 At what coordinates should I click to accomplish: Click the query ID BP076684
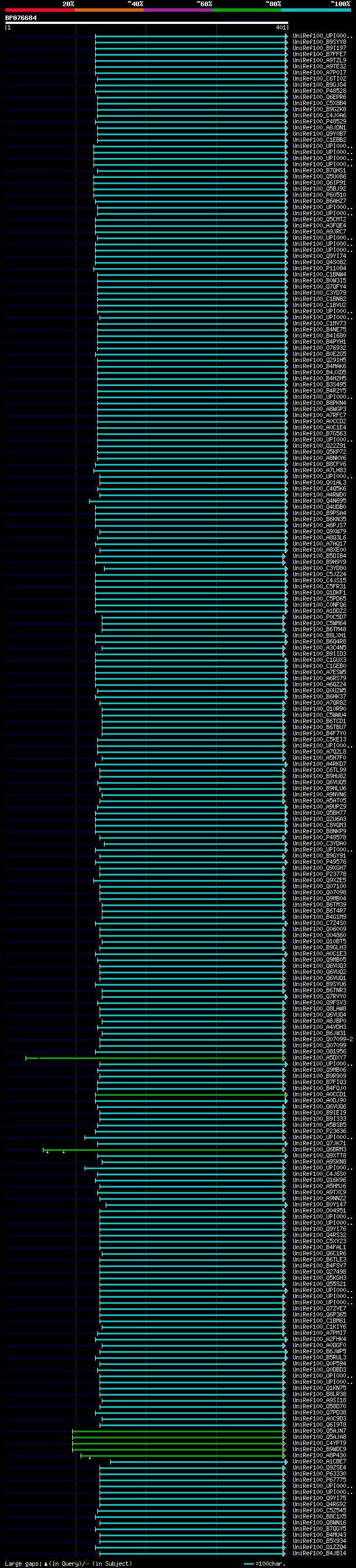pos(21,18)
